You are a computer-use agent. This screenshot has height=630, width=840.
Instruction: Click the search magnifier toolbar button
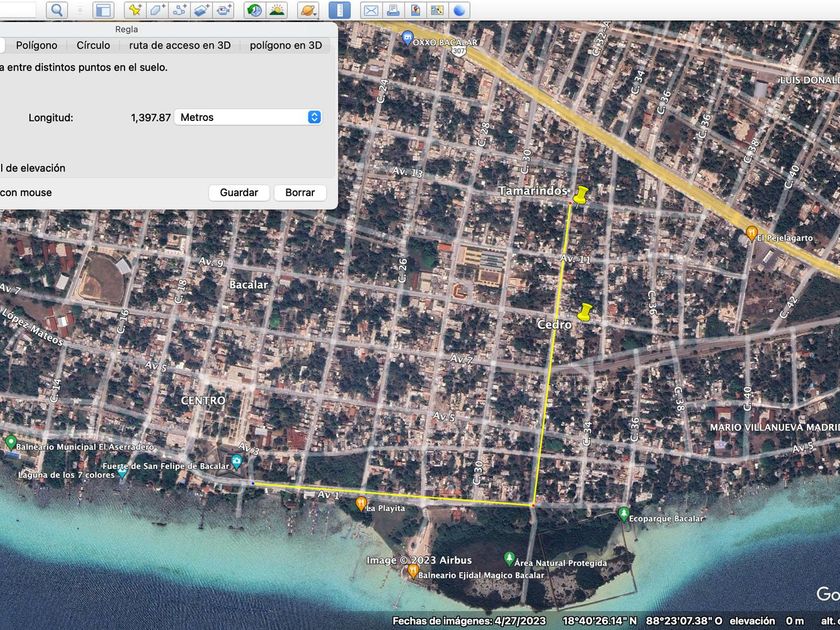coord(57,10)
